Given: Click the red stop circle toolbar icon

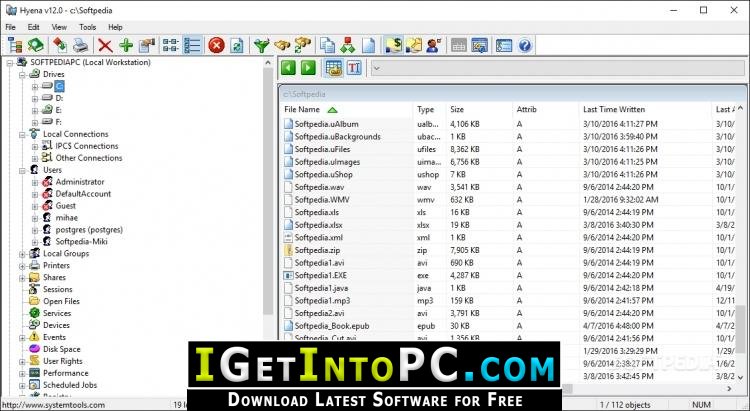Looking at the screenshot, I should tap(216, 45).
